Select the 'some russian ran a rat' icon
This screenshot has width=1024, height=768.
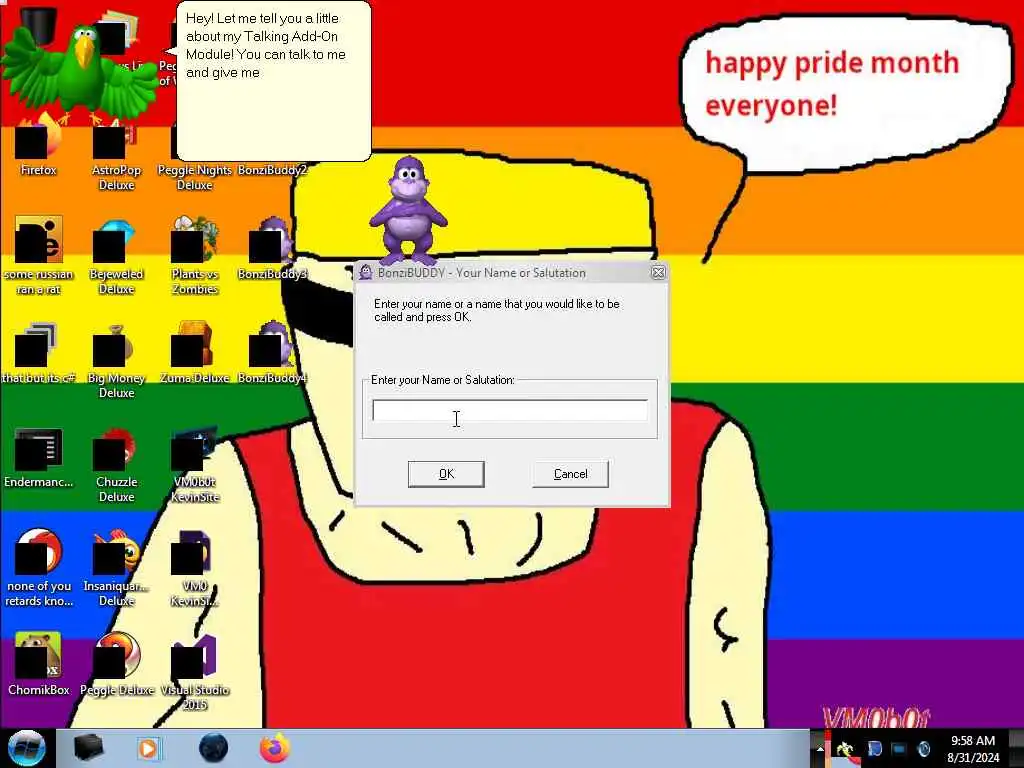click(x=38, y=255)
